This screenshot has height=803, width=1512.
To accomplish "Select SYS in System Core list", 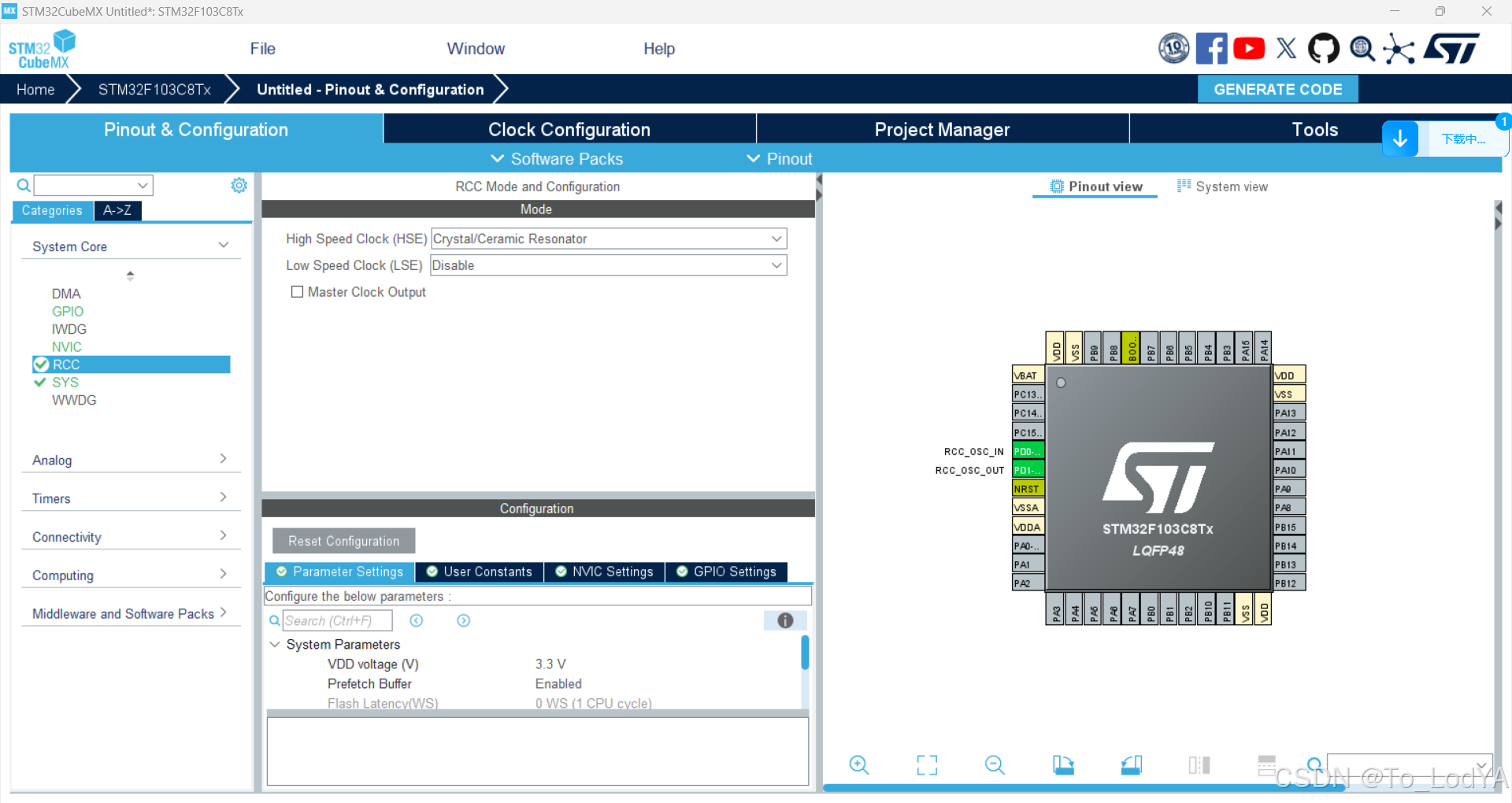I will [x=65, y=383].
